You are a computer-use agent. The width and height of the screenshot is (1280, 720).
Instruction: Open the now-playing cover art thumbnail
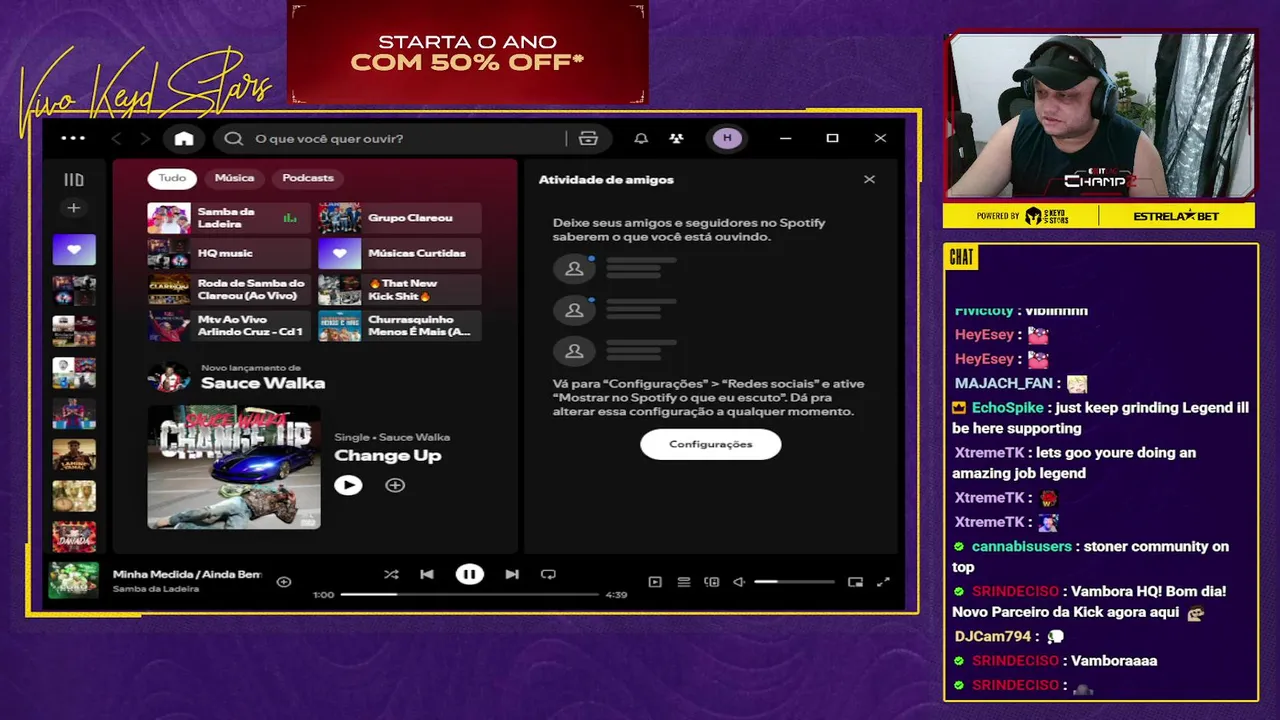(x=74, y=580)
